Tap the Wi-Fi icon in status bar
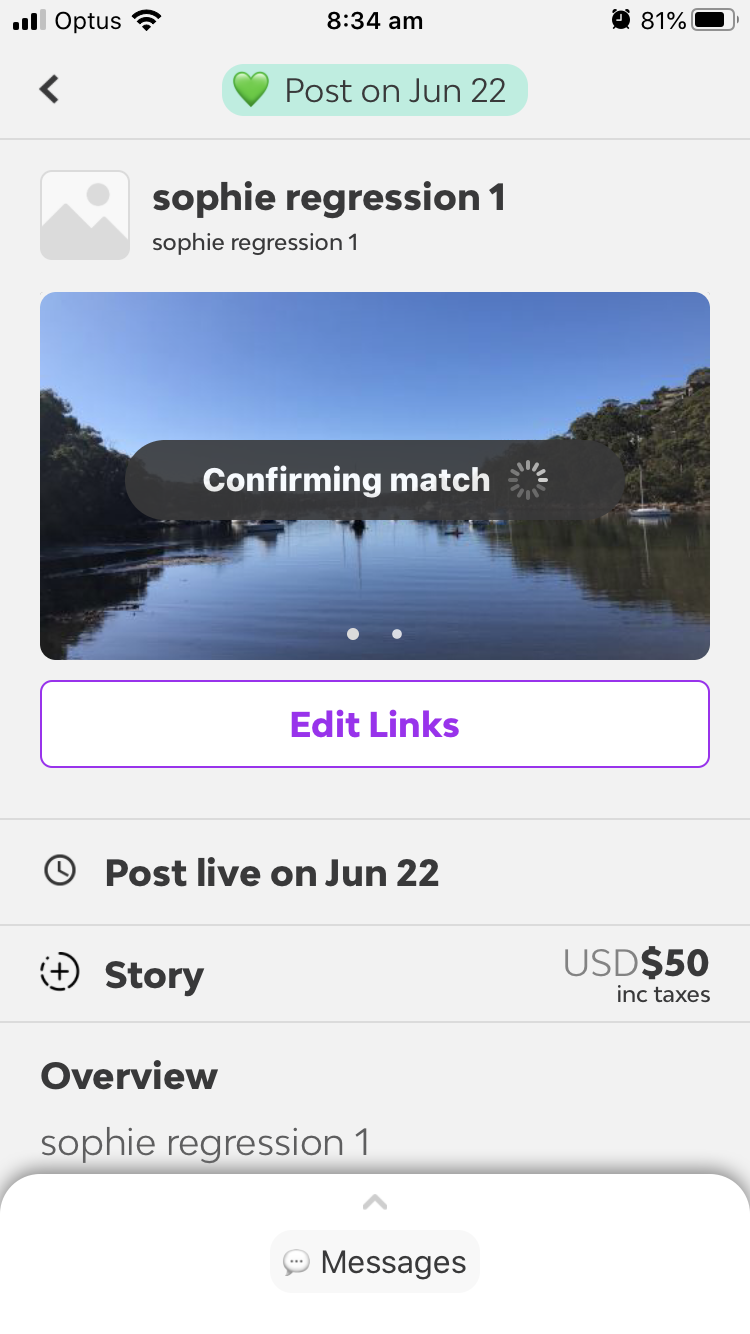This screenshot has width=750, height=1334. pos(147,20)
